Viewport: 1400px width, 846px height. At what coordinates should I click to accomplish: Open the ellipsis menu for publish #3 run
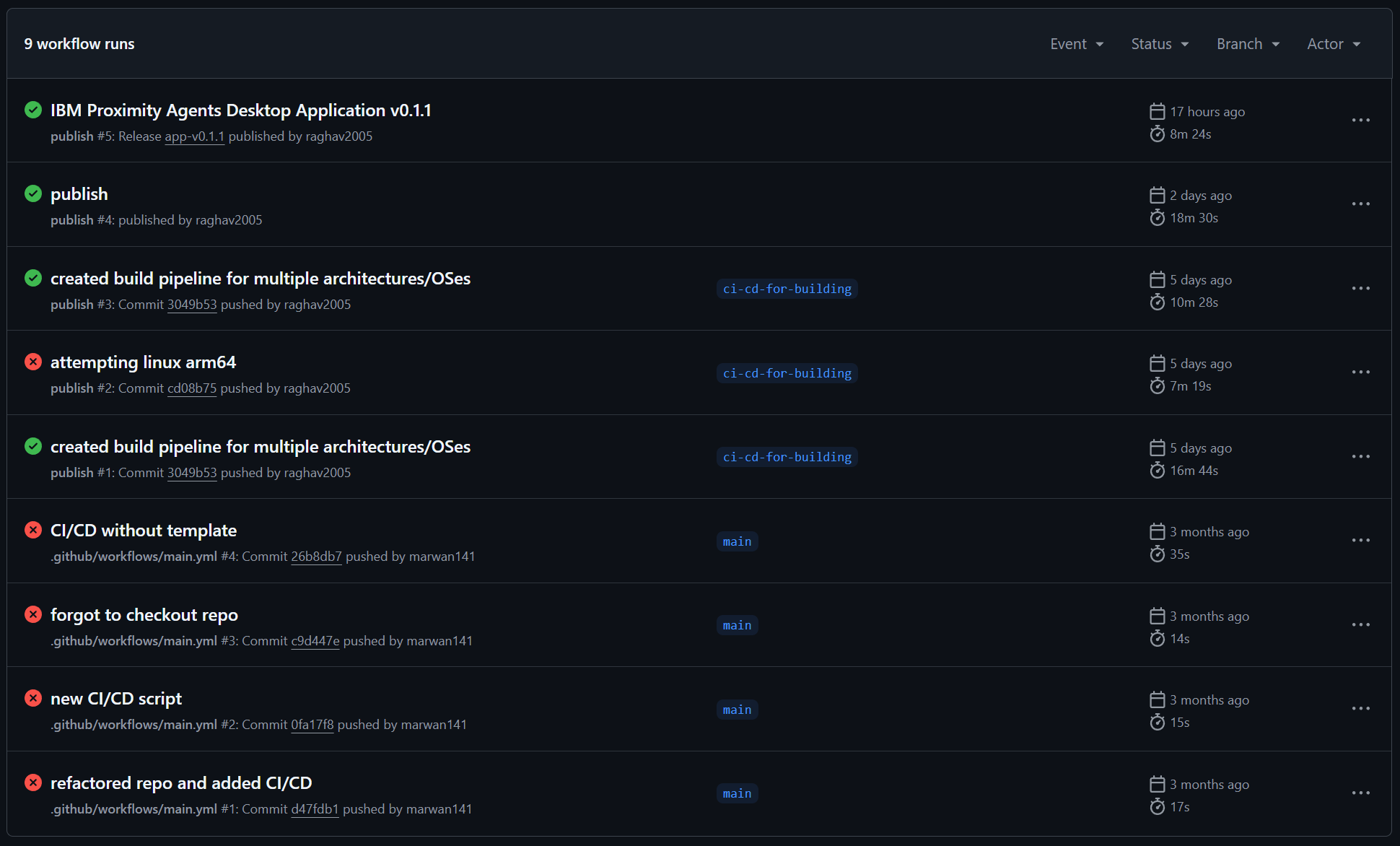pyautogui.click(x=1360, y=289)
